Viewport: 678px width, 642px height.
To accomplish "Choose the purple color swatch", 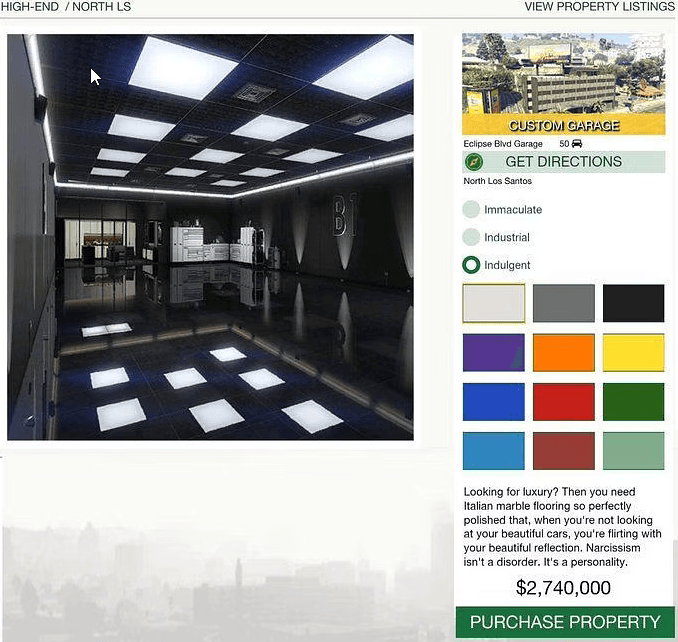I will 493,352.
